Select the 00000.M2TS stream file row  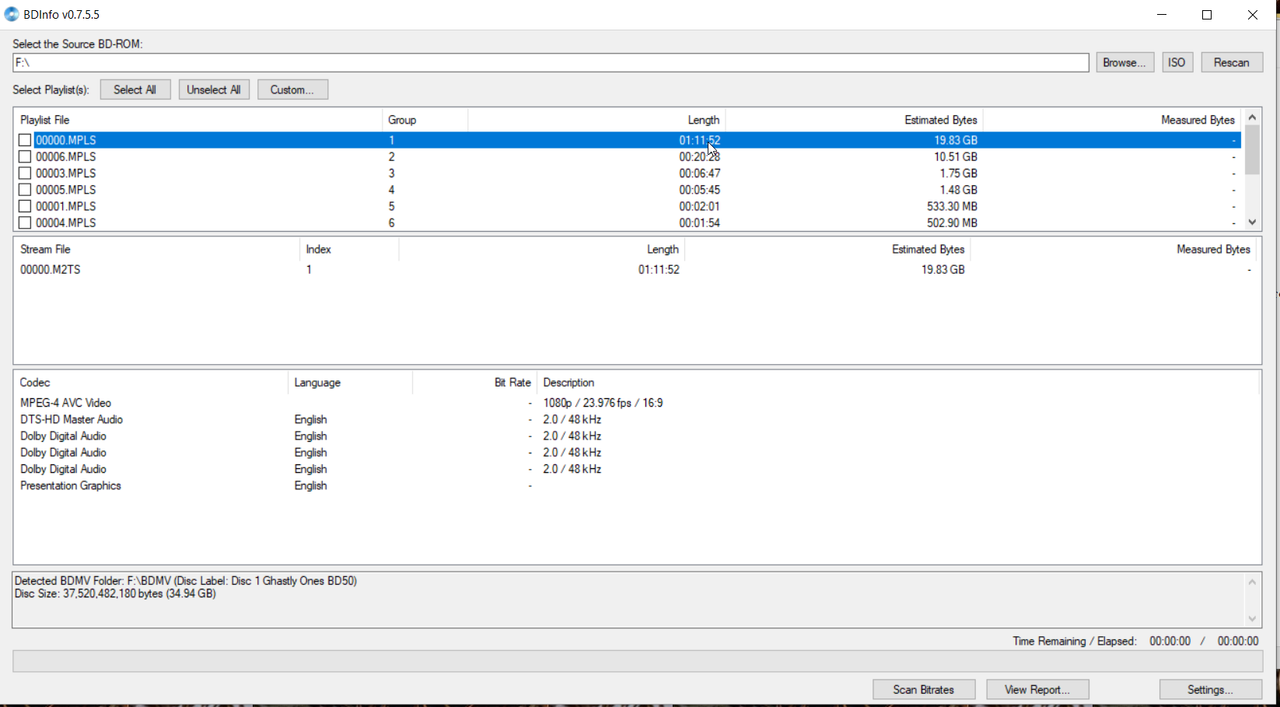[x=636, y=270]
